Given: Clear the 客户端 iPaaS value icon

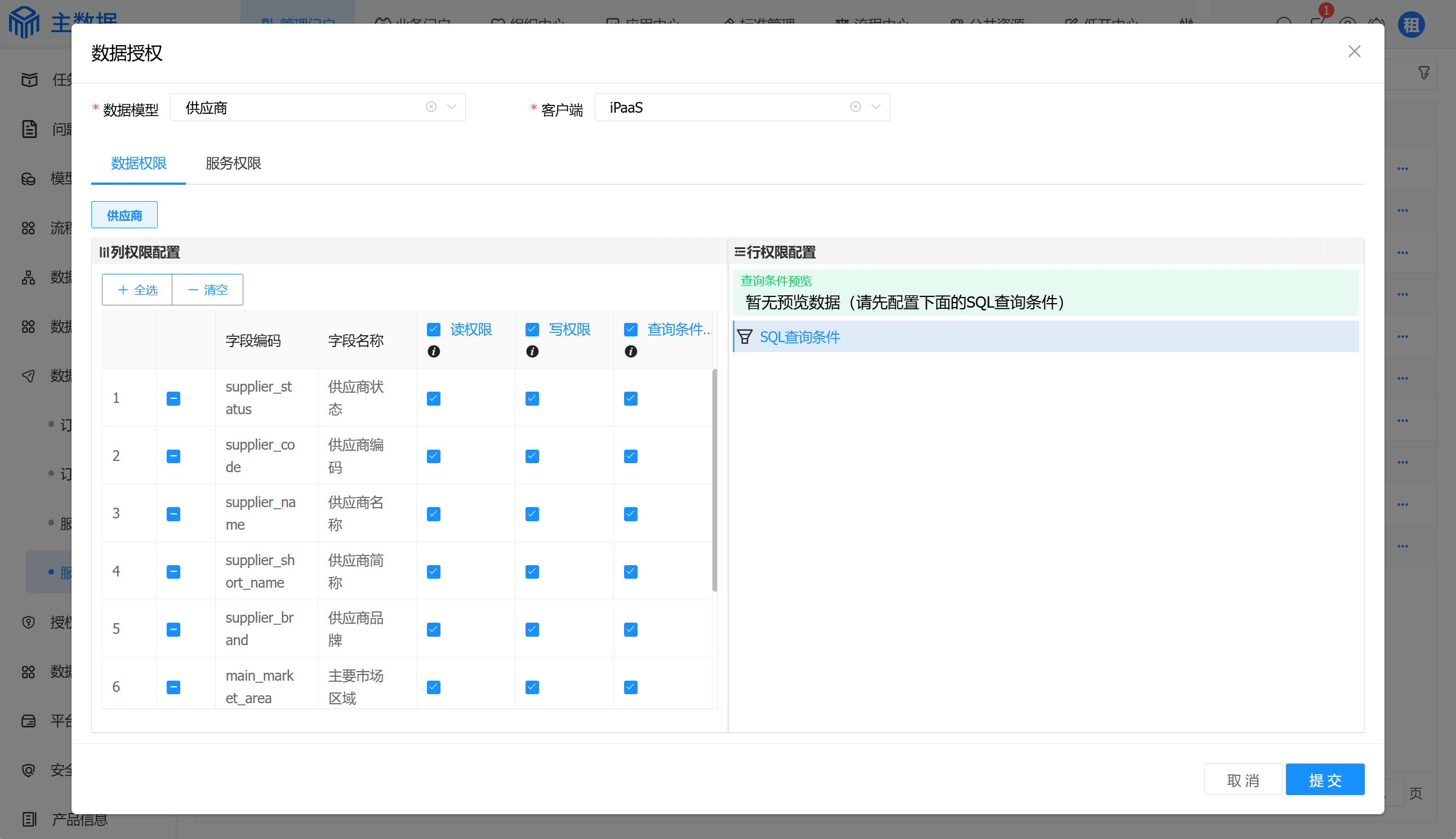Looking at the screenshot, I should tap(855, 107).
